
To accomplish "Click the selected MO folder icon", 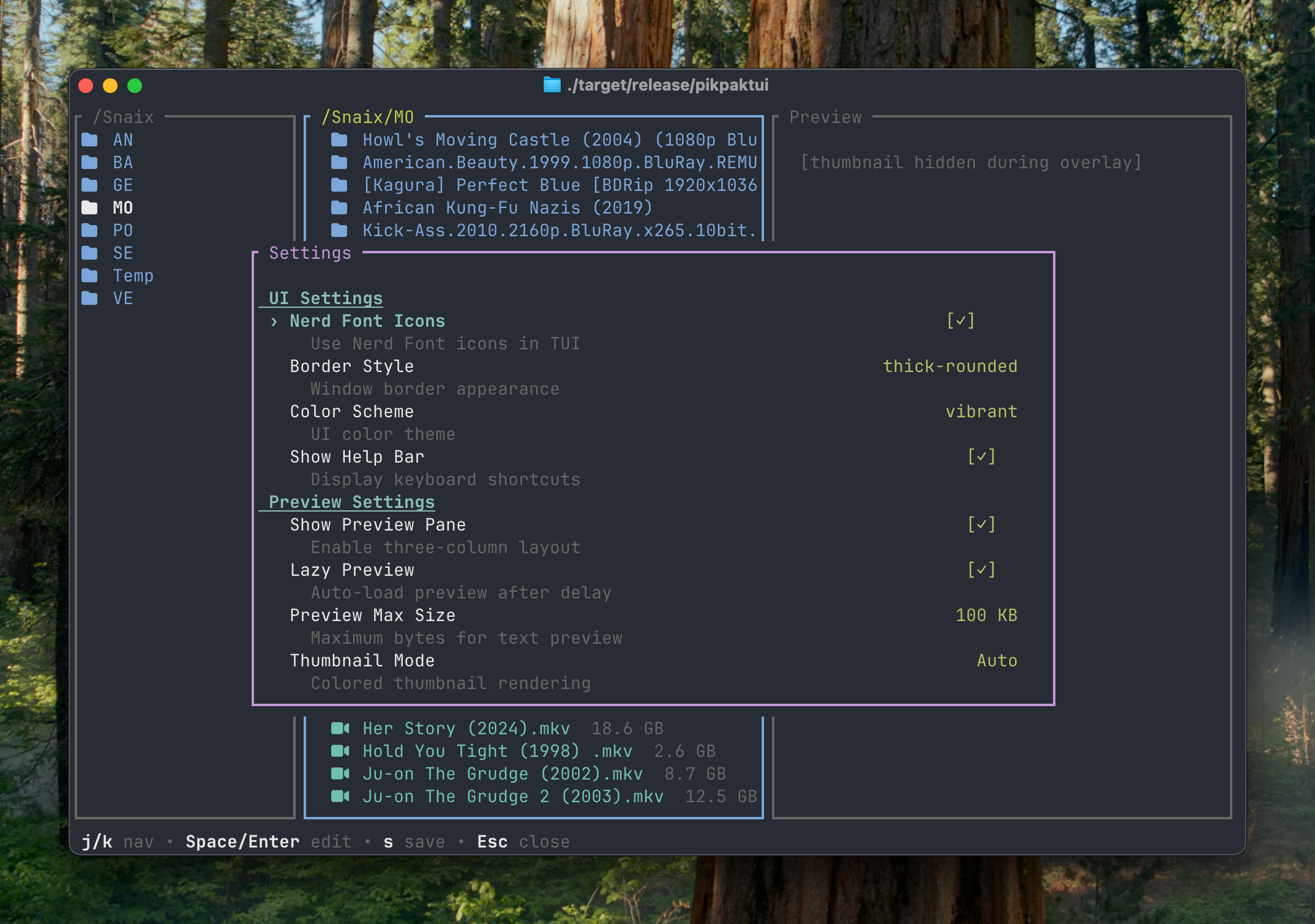I will pos(90,208).
